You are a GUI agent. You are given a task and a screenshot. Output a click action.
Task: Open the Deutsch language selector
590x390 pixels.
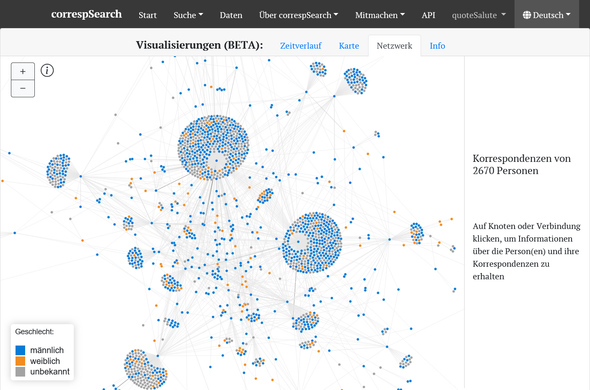(x=546, y=15)
